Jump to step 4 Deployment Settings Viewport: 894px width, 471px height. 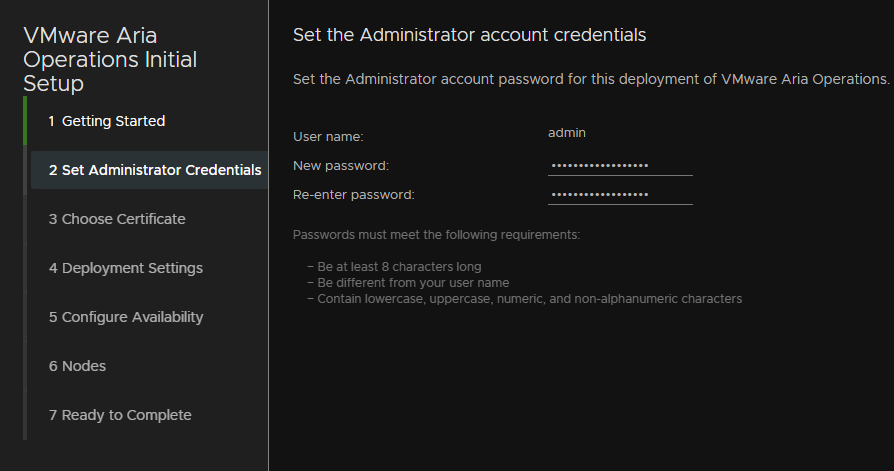coord(125,268)
